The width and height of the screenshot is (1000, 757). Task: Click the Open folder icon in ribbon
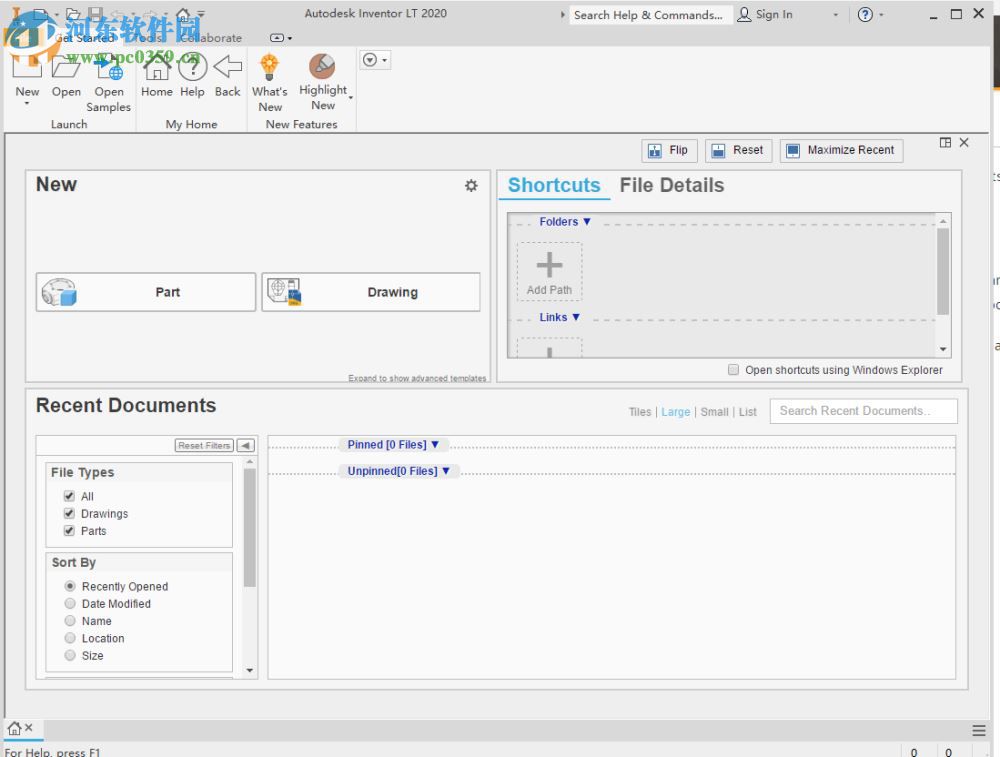(x=66, y=69)
